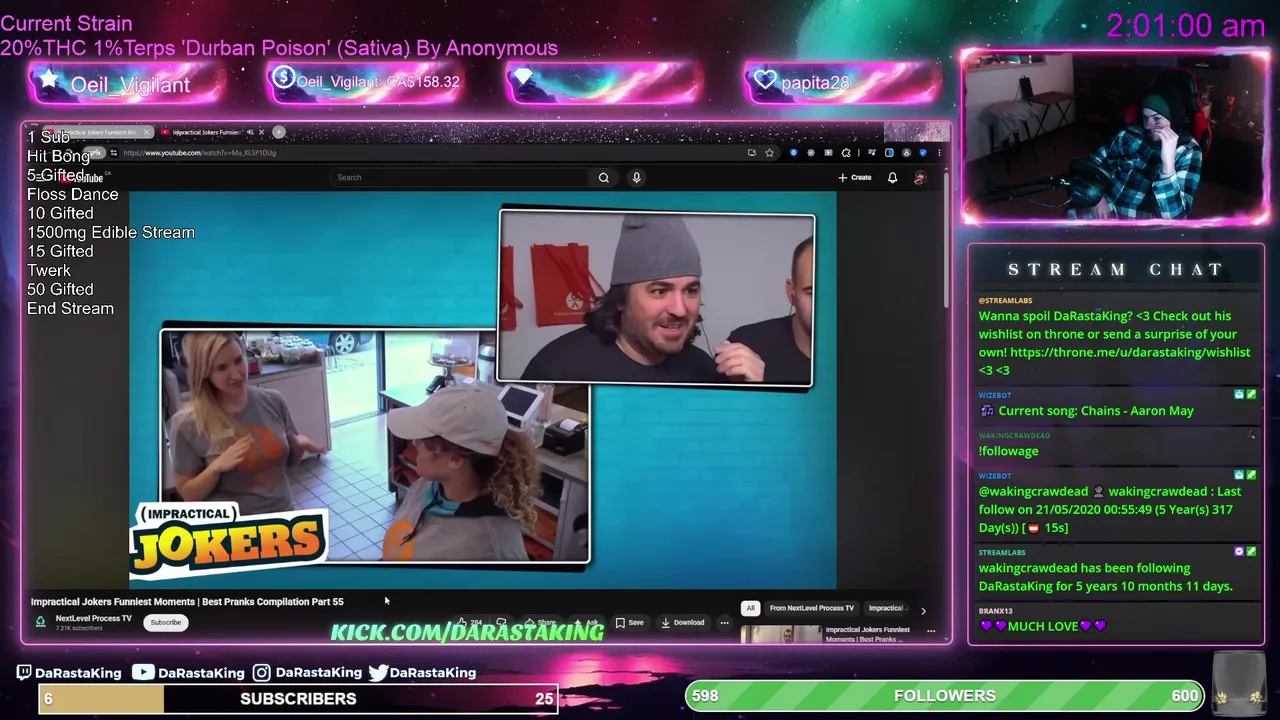The width and height of the screenshot is (1280, 720).
Task: Open NextLevel Process TV channel name
Action: pyautogui.click(x=94, y=618)
